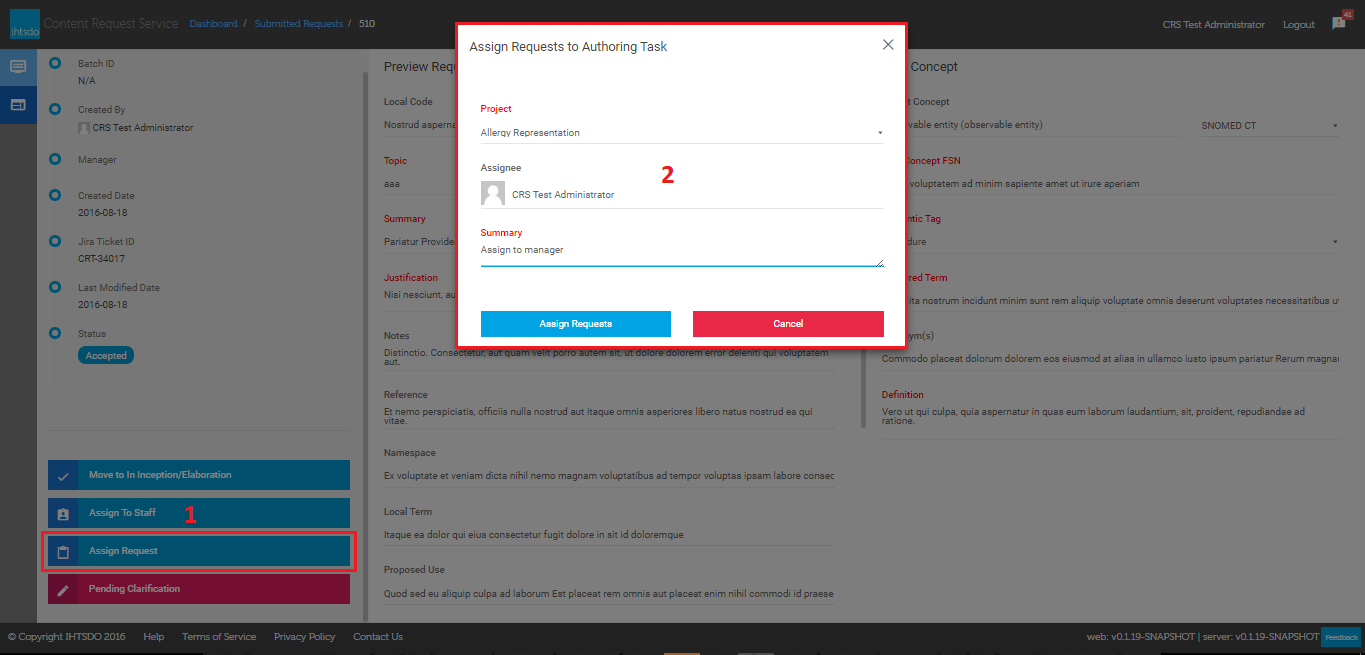This screenshot has width=1365, height=655.
Task: Click the checkmark icon on Move to Inception
Action: click(x=63, y=476)
